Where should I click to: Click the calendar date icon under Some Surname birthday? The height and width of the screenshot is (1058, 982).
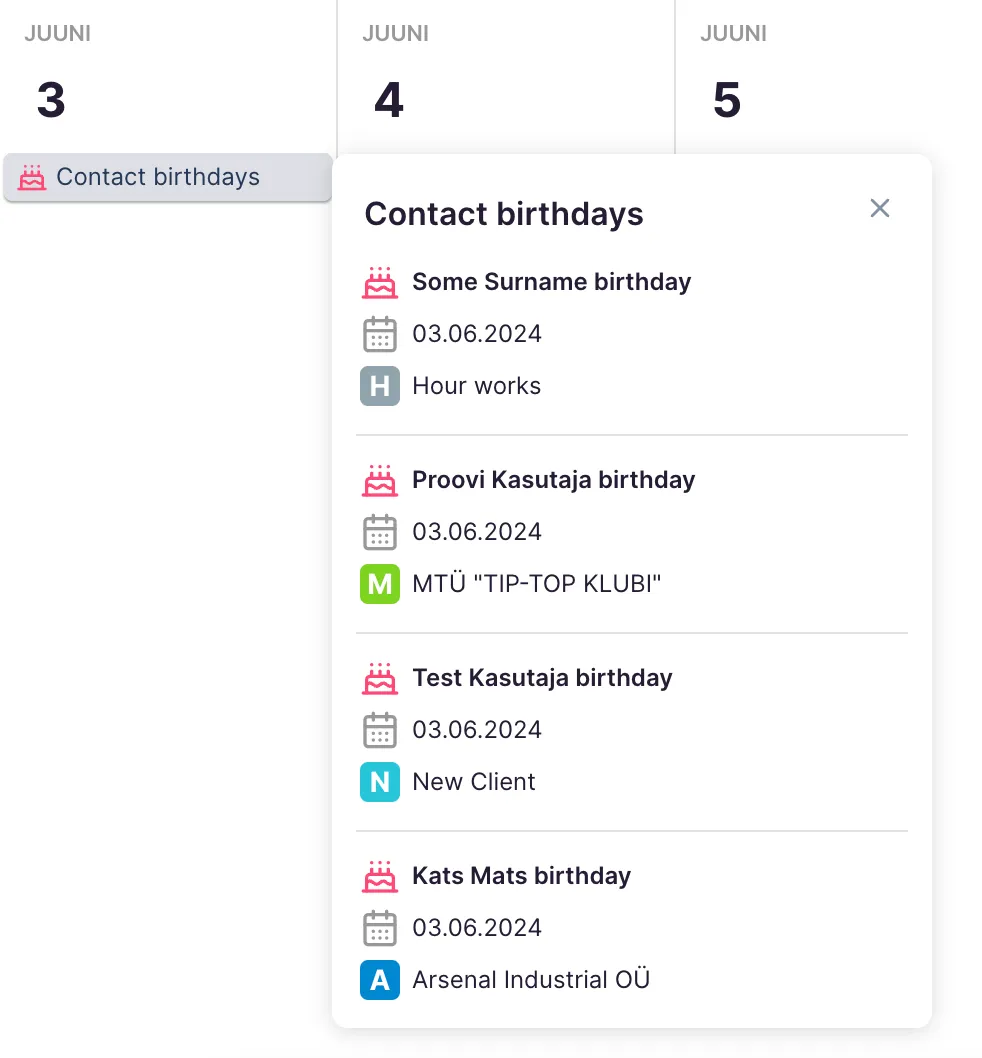click(380, 334)
